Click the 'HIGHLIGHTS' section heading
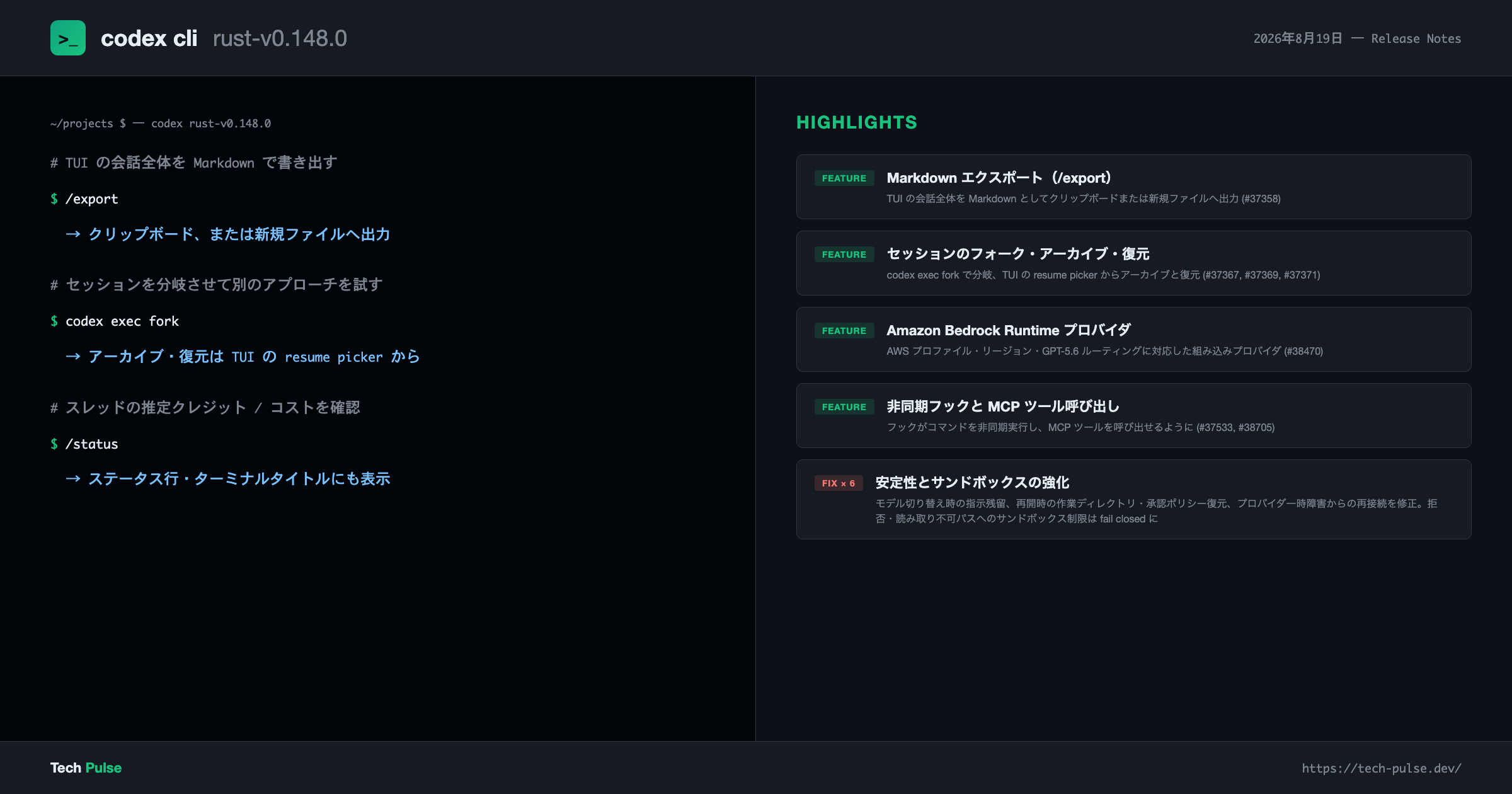This screenshot has height=794, width=1512. pyautogui.click(x=857, y=122)
